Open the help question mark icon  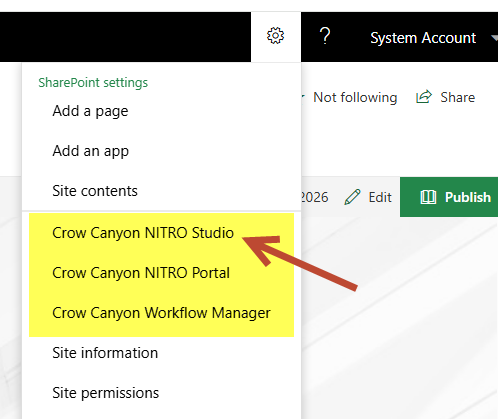325,36
